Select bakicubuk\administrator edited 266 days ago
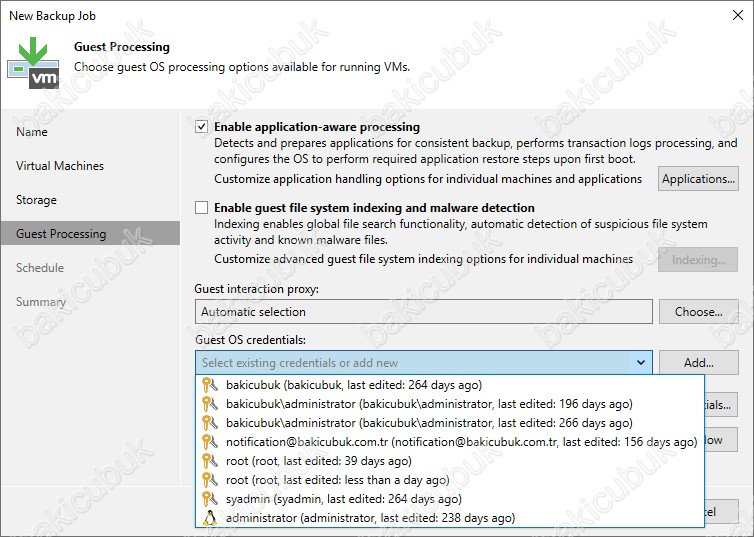Screen dimensions: 754x537 (450, 423)
